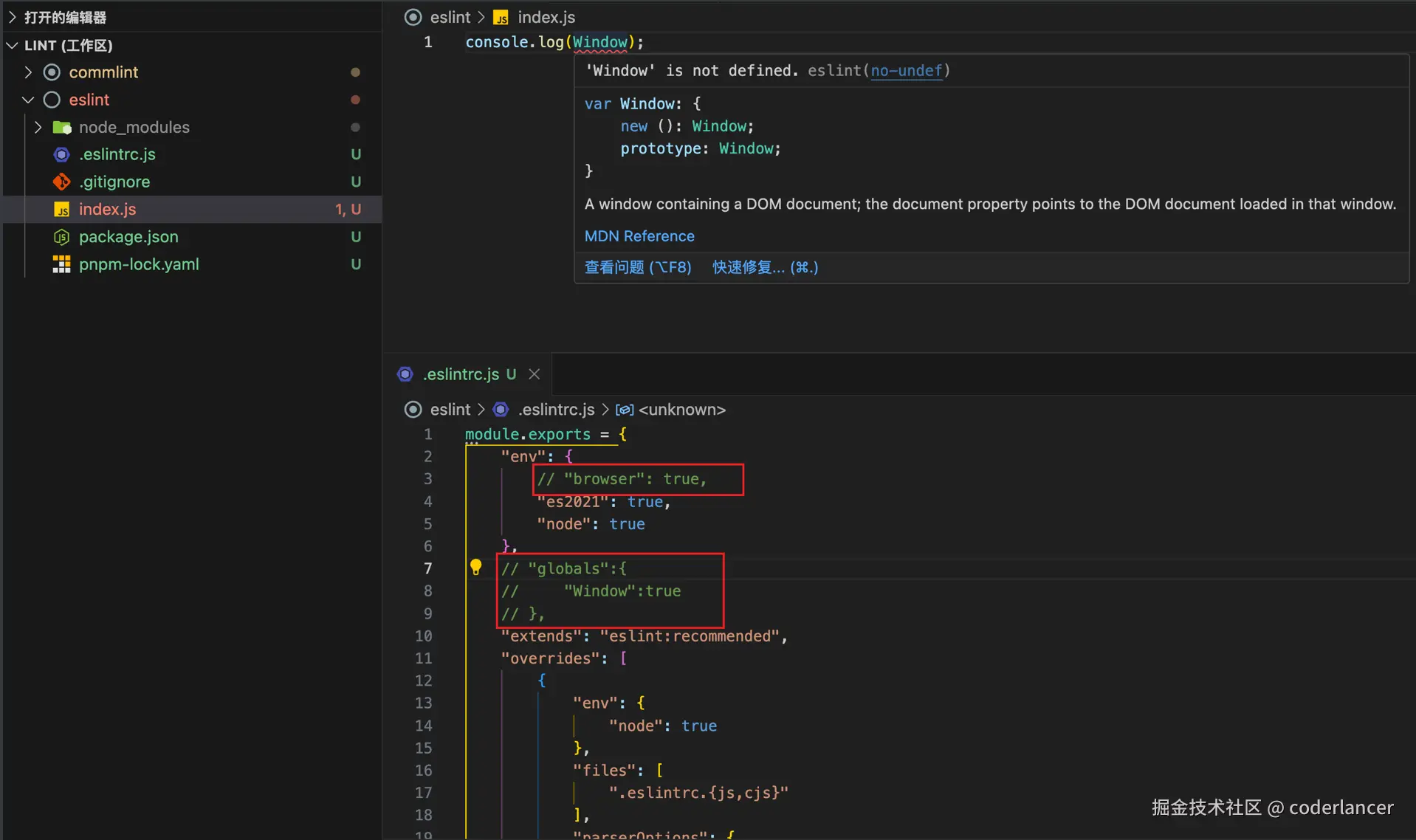Click the eslint breadcrumb above index.js

point(450,17)
